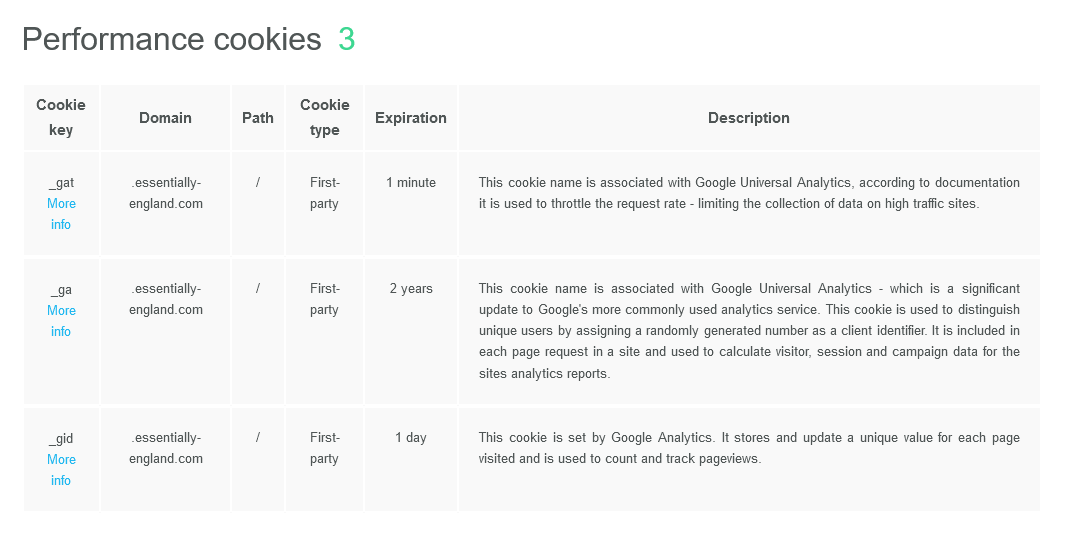1078x538 pixels.
Task: Click the _gat description about throttling request rate
Action: 749,193
